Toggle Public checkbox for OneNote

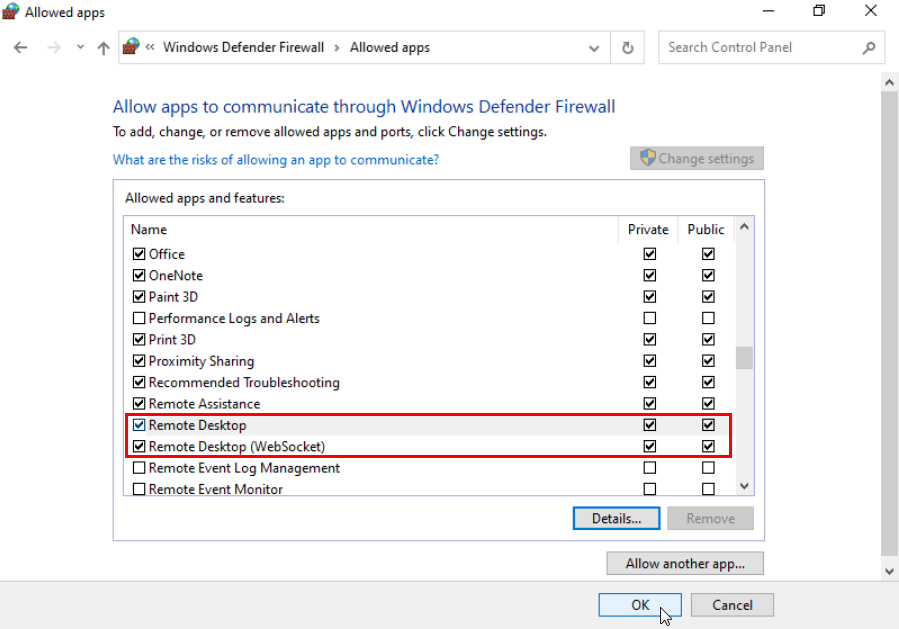708,275
